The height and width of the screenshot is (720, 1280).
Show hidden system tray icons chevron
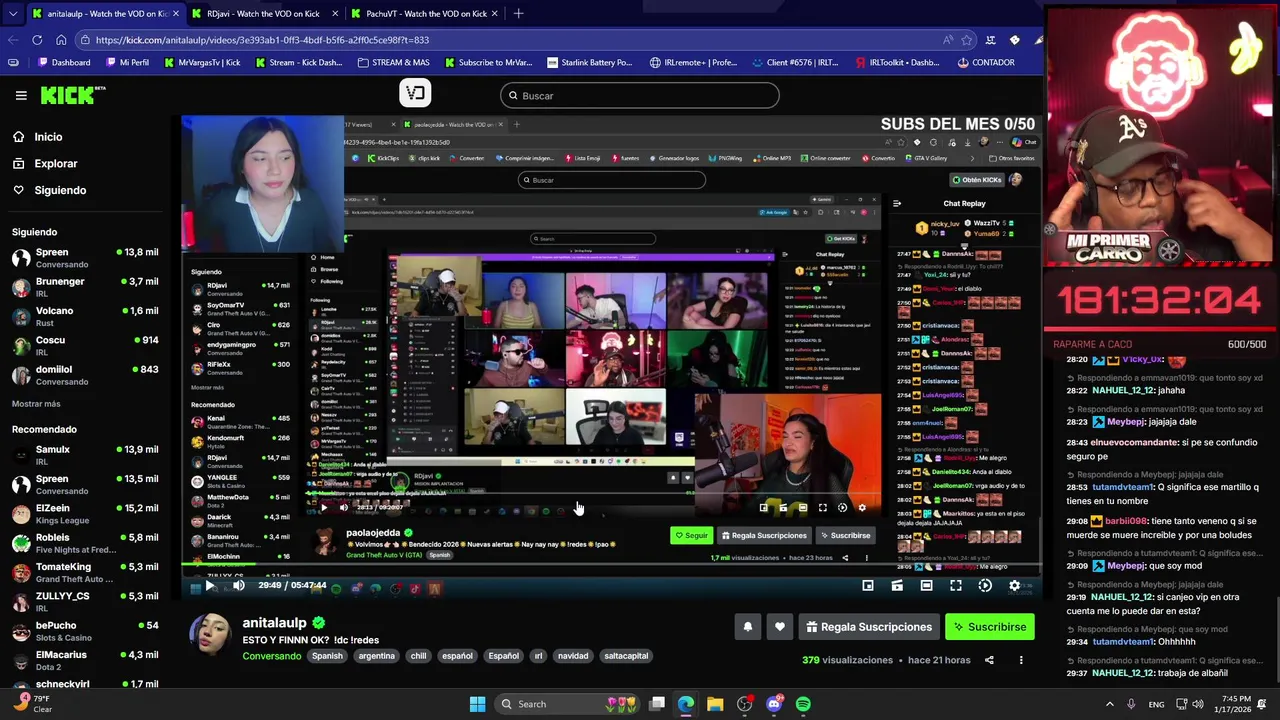click(x=1109, y=704)
